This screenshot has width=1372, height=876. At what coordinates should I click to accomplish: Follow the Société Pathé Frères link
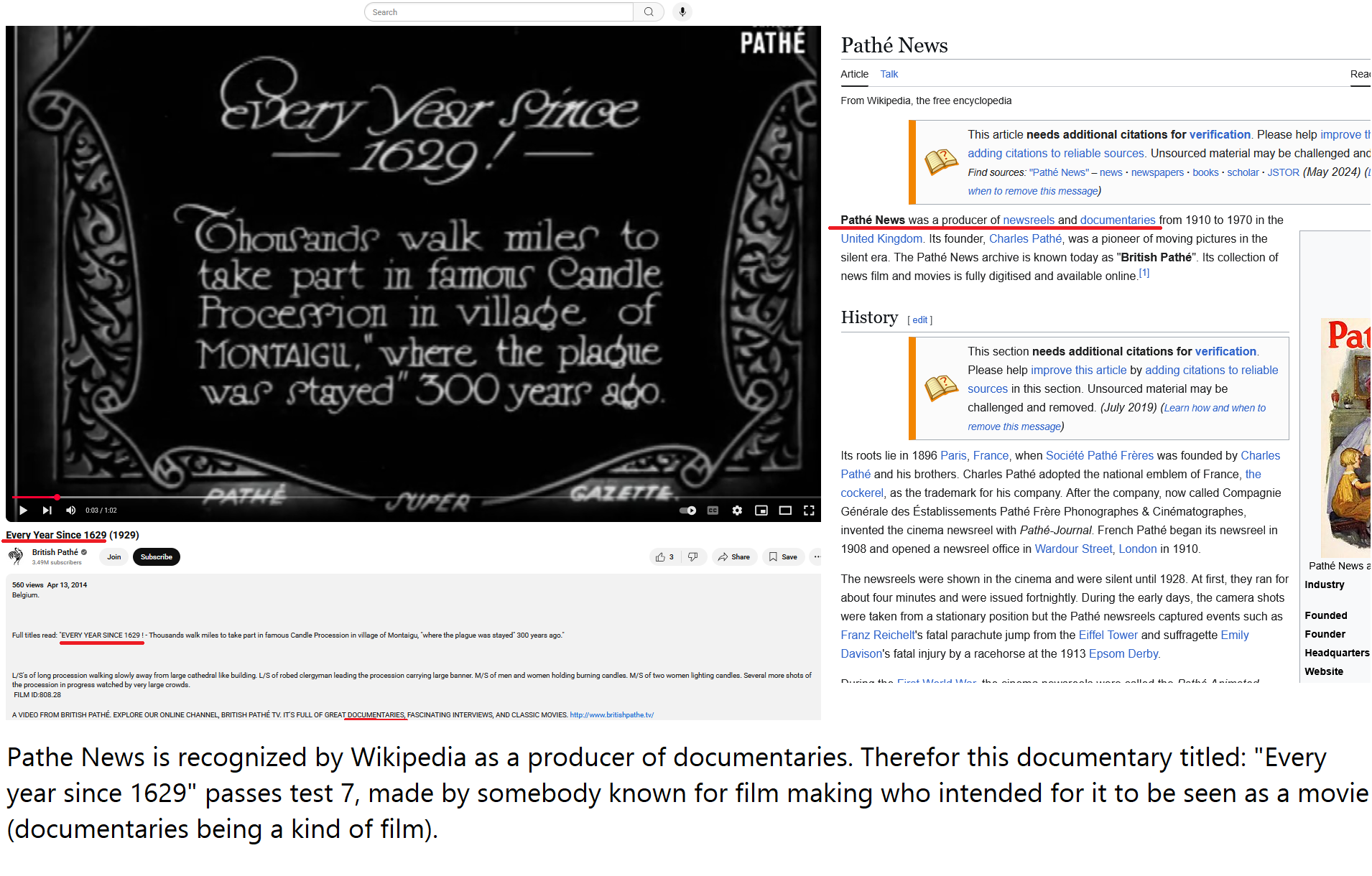1099,455
